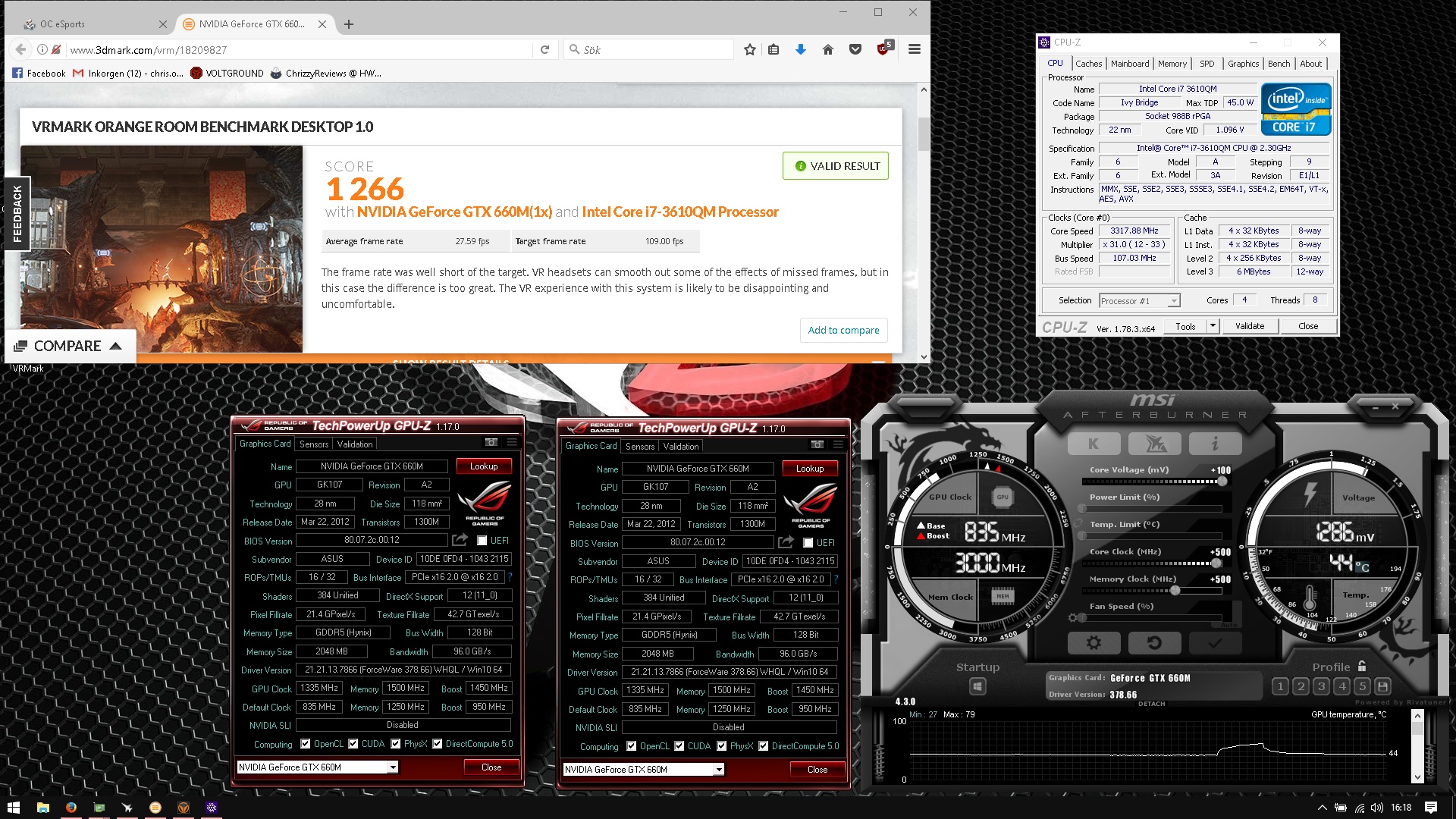This screenshot has width=1456, height=819.
Task: Click the MSI Afterburner jet-logo button
Action: click(x=1154, y=444)
